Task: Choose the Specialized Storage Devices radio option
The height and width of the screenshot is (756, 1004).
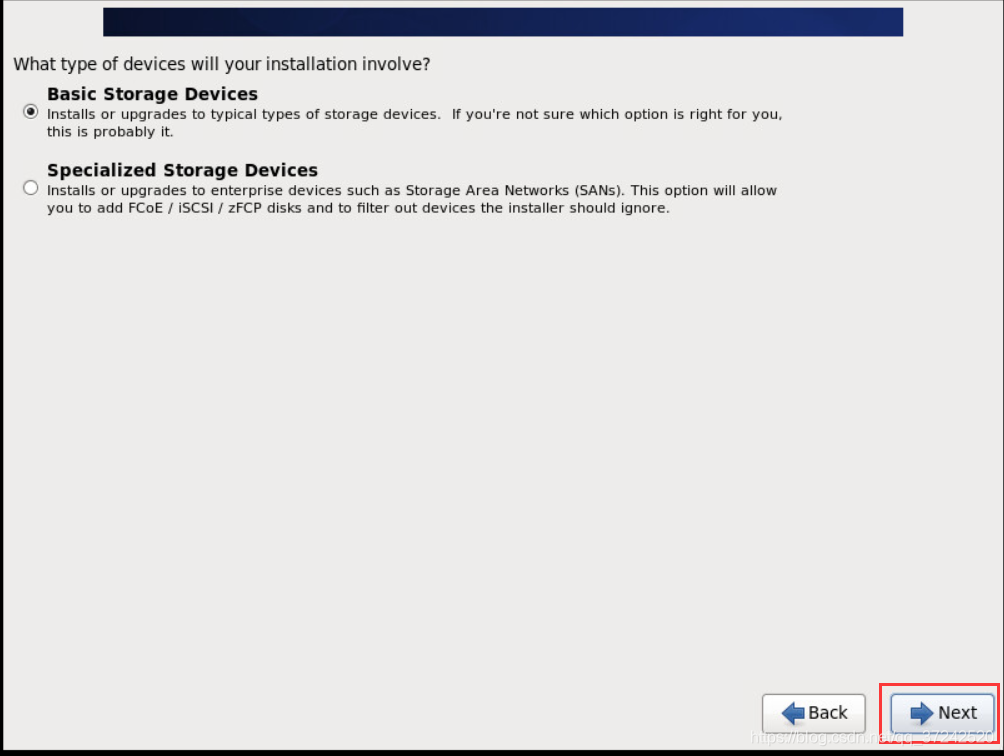Action: [30, 188]
